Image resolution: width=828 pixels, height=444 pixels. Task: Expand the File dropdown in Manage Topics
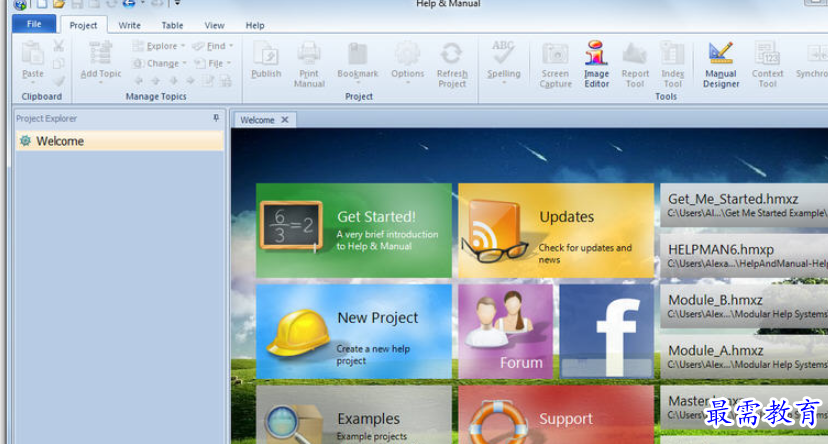pyautogui.click(x=213, y=63)
